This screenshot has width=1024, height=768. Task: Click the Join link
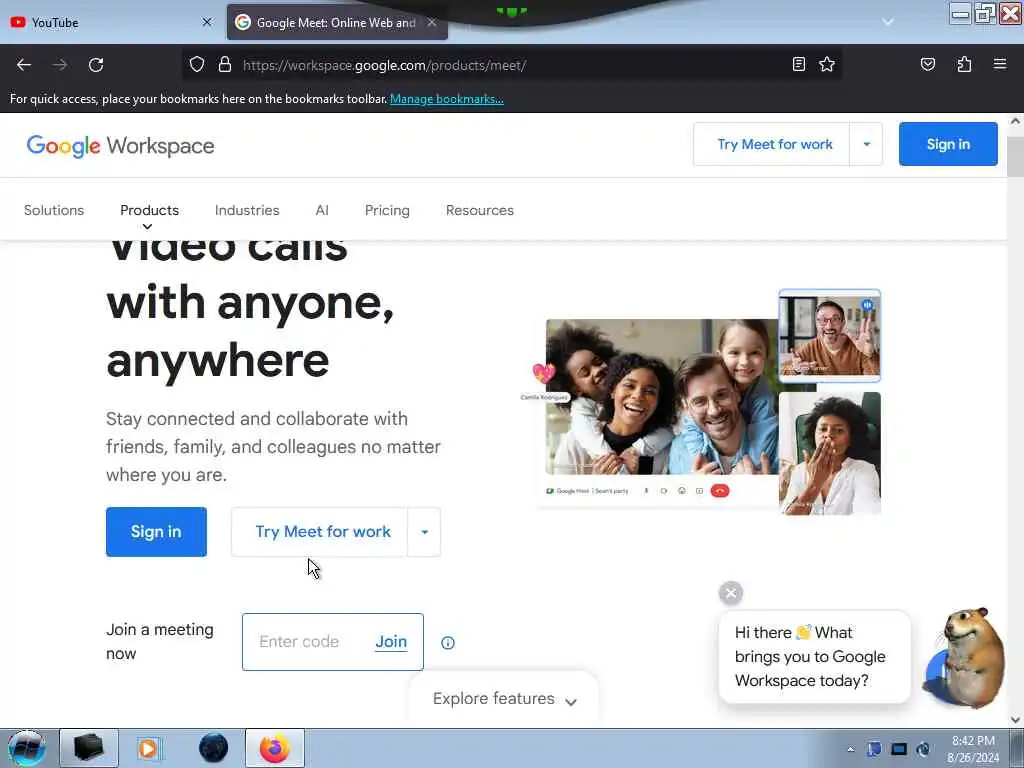pos(391,642)
